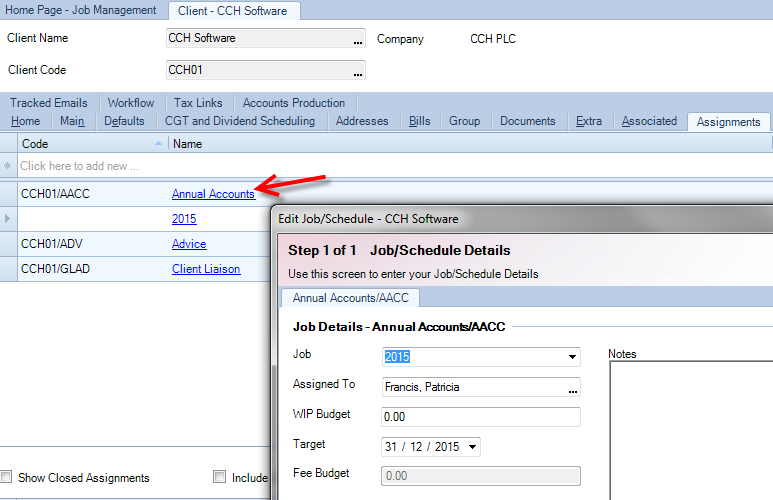Click Assigned To ellipsis browse button
Image resolution: width=773 pixels, height=500 pixels.
[x=573, y=388]
